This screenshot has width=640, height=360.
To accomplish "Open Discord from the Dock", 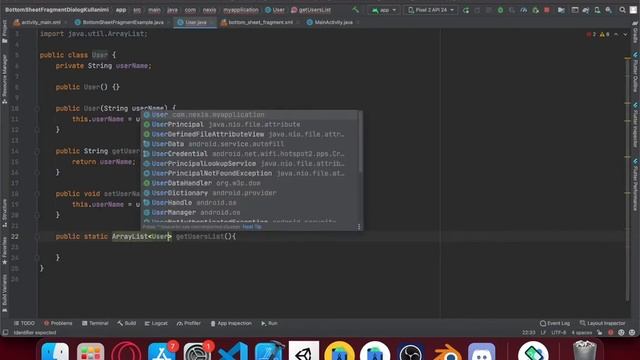I will click(x=482, y=351).
